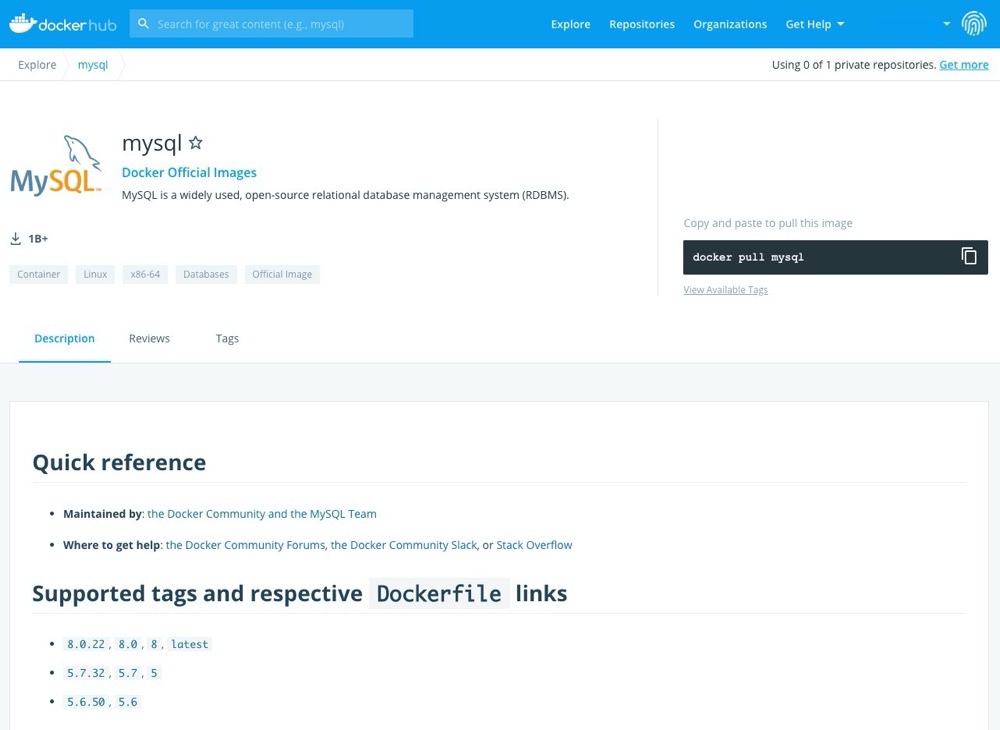Open the Docker Community Forums link
Viewport: 1000px width, 730px height.
point(246,545)
